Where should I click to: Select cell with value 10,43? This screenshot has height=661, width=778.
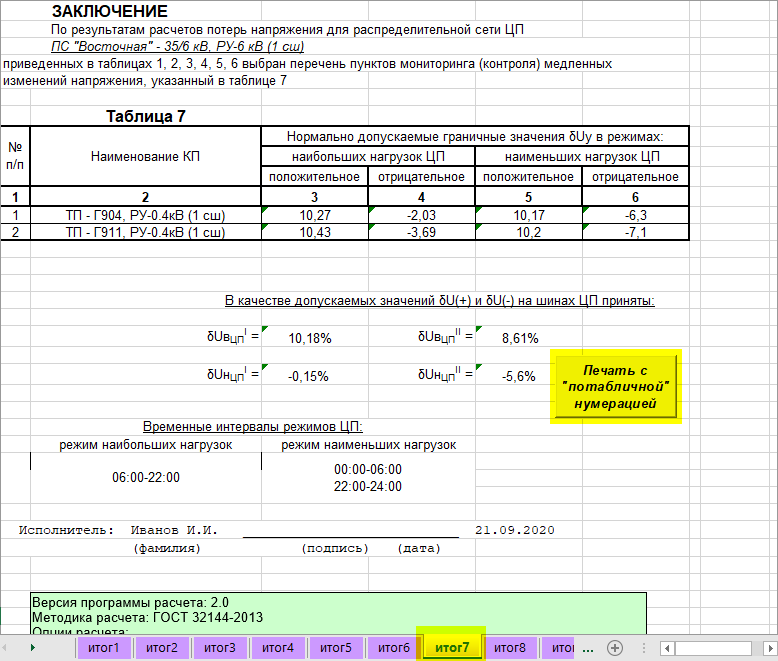315,232
